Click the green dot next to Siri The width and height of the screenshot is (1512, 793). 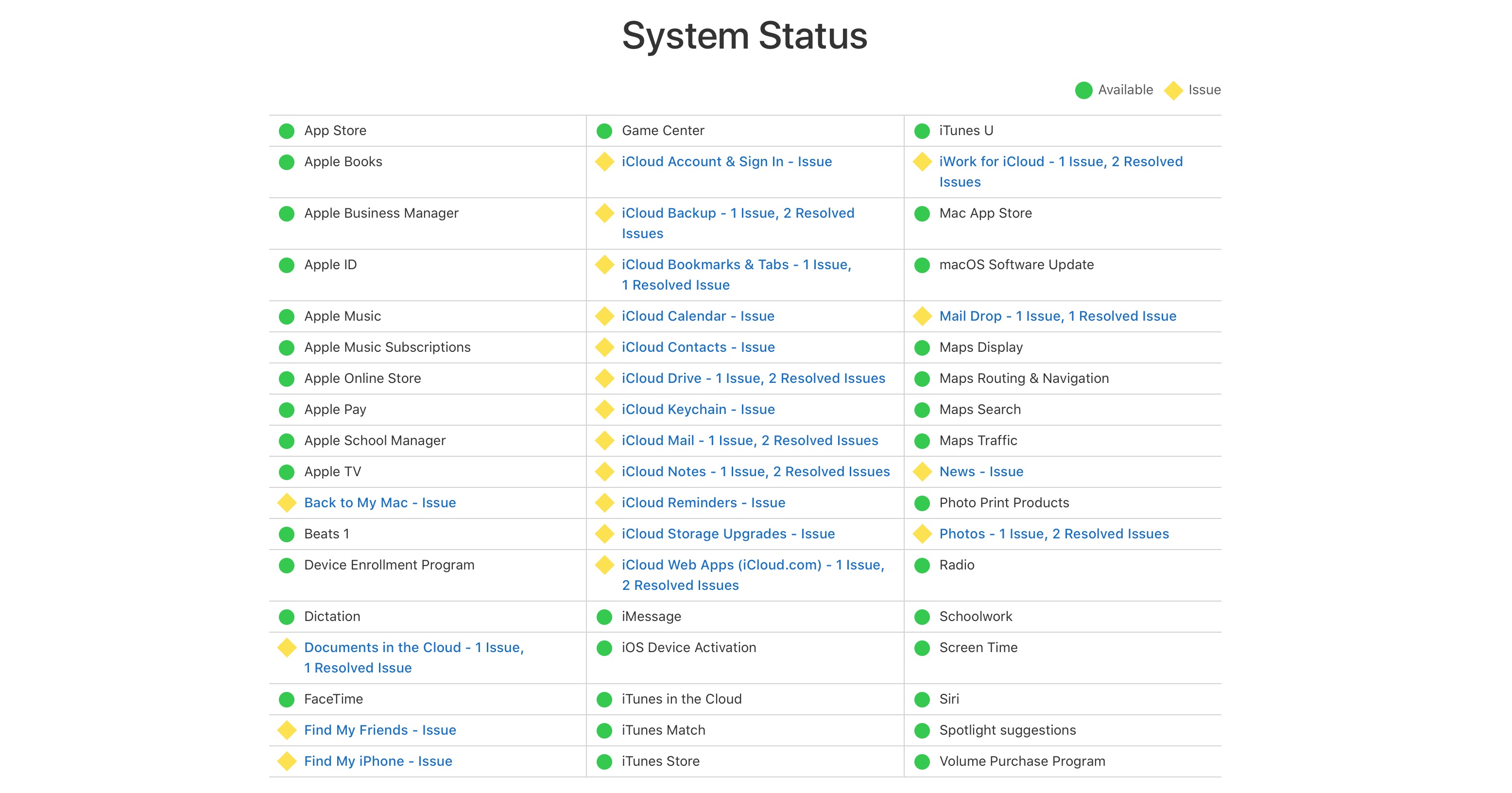pyautogui.click(x=922, y=699)
